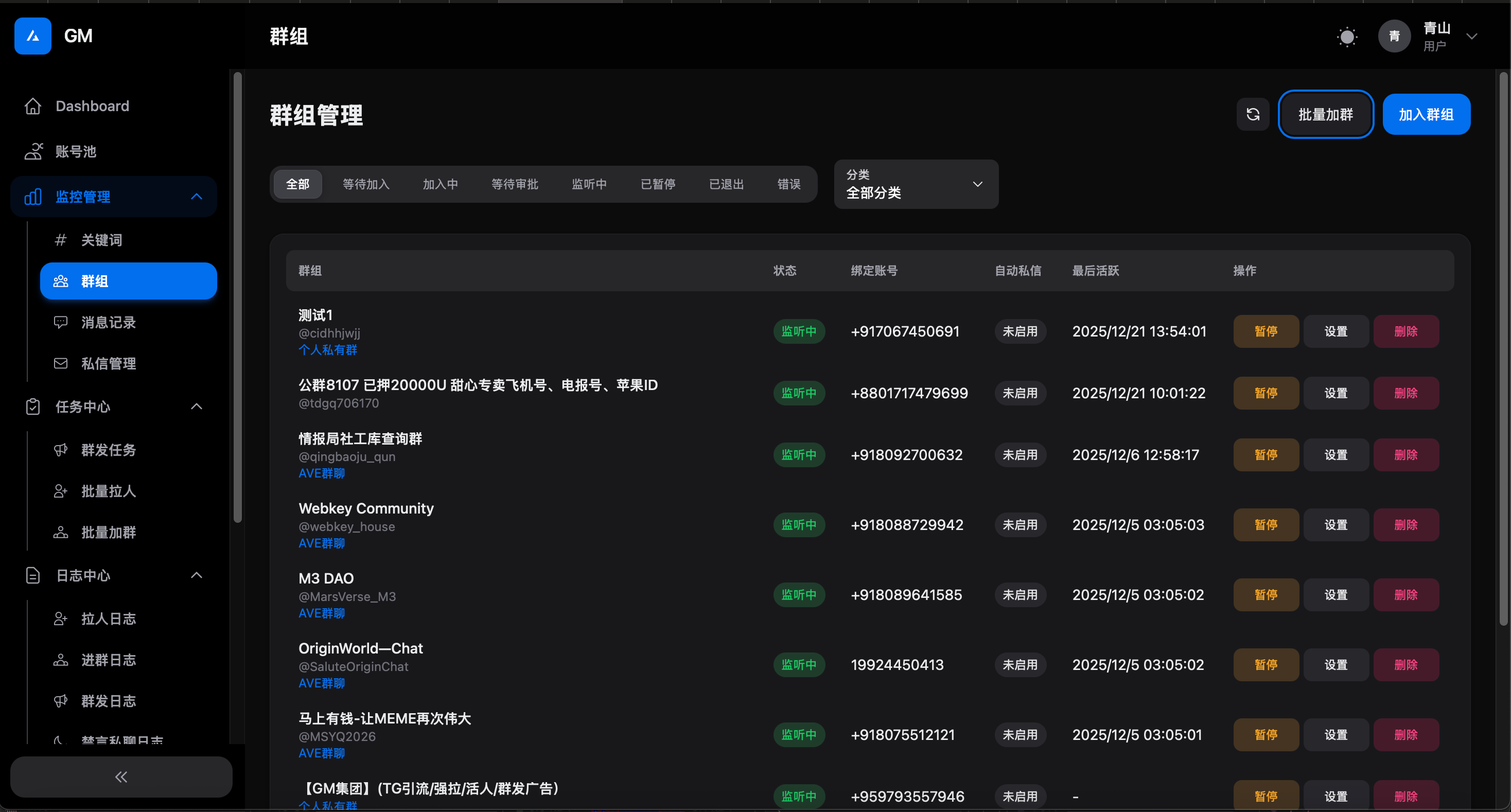Collapse the sidebar with the double-chevron button
1511x812 pixels.
click(x=121, y=776)
